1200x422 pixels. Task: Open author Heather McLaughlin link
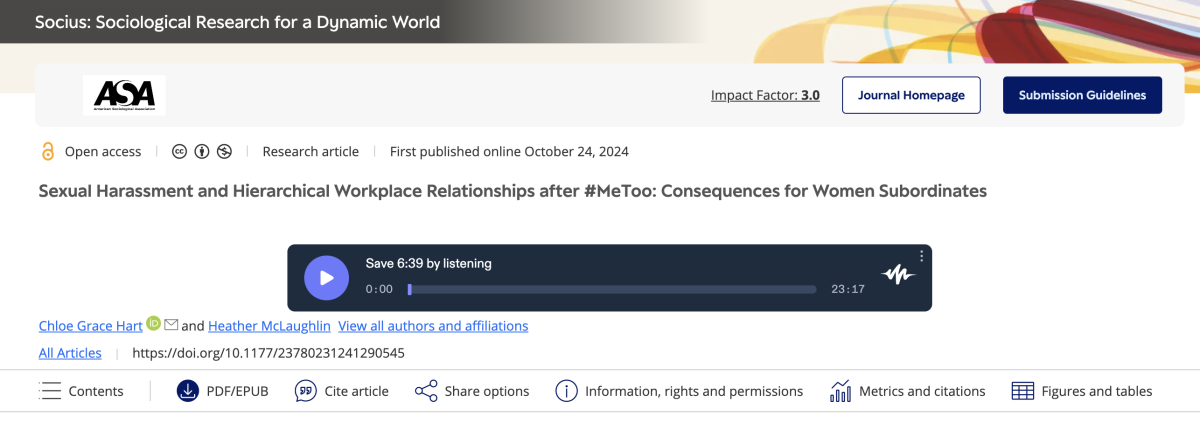click(268, 325)
